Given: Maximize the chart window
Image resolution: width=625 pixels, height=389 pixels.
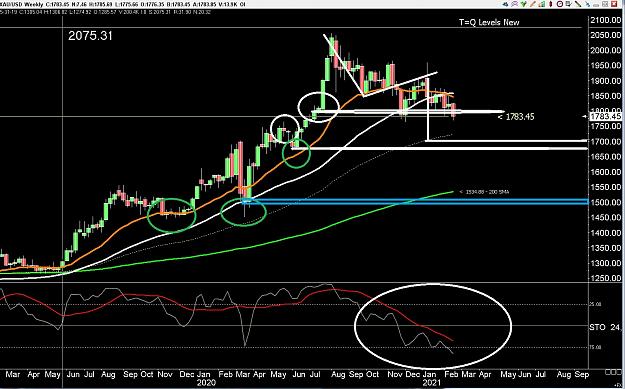Looking at the screenshot, I should pyautogui.click(x=605, y=4).
